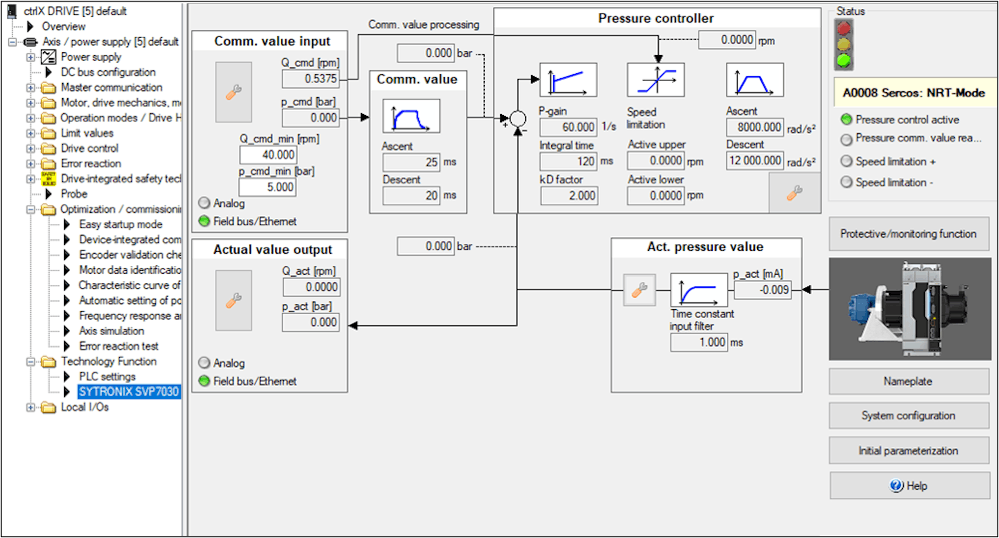Click the P-gain value input field
Viewport: 999px width, 538px height.
pos(568,128)
